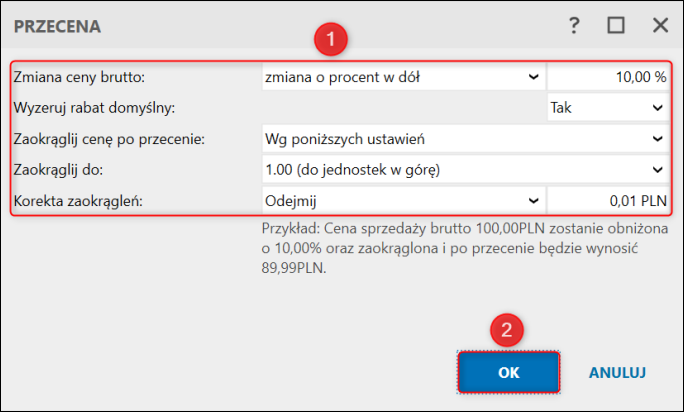The width and height of the screenshot is (684, 412).
Task: Click the PRZECENA title bar text
Action: [56, 26]
